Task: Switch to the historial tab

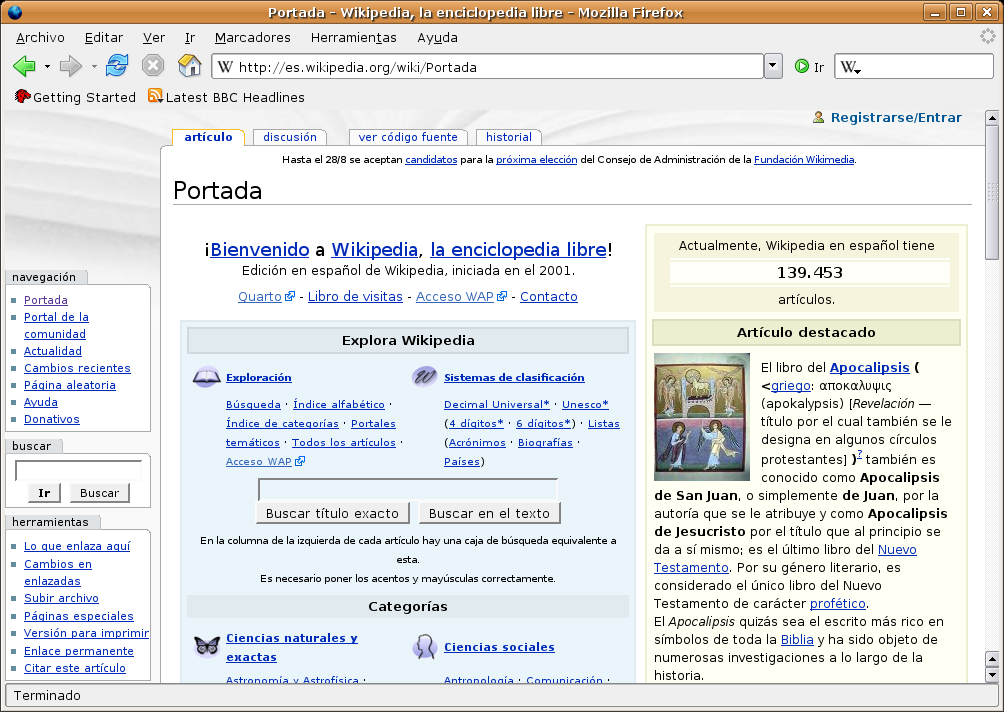Action: pyautogui.click(x=508, y=137)
